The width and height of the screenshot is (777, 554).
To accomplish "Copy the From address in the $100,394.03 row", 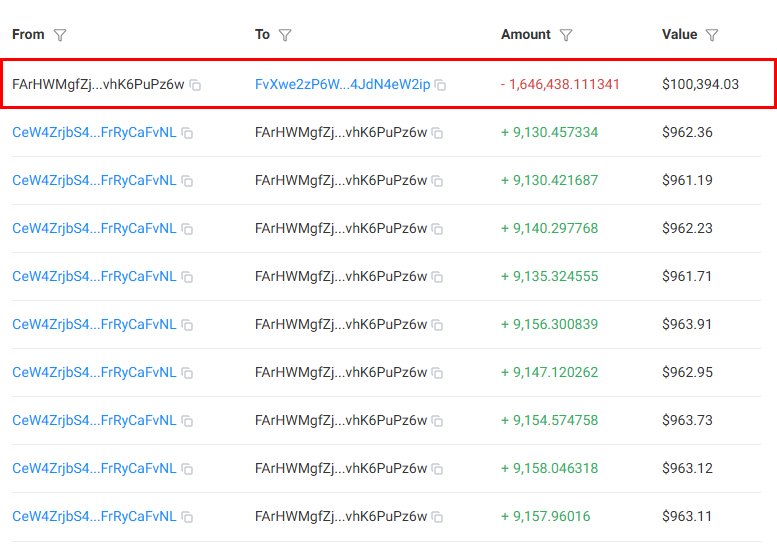I will tap(196, 85).
